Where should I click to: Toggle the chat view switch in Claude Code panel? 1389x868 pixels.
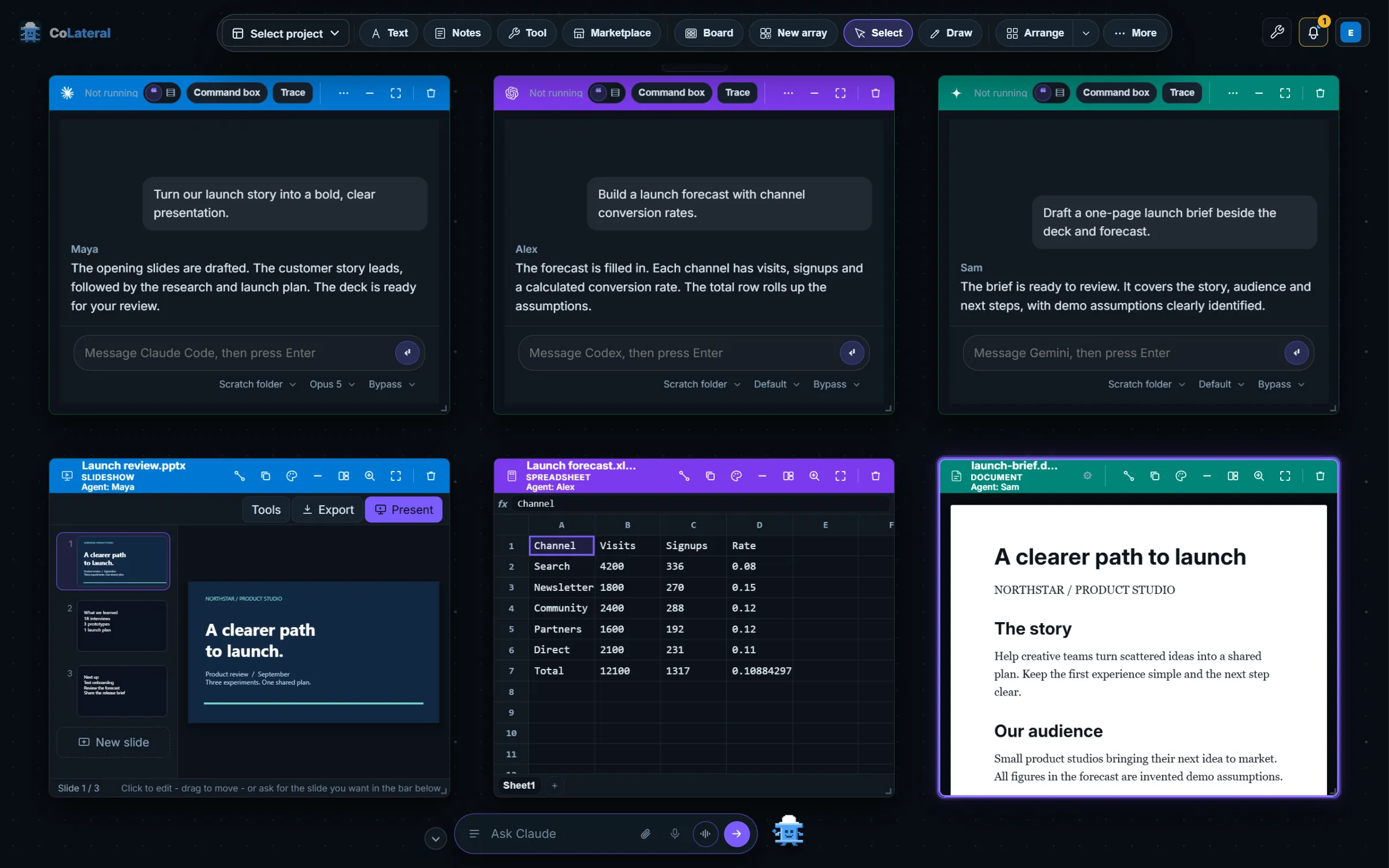click(x=162, y=93)
